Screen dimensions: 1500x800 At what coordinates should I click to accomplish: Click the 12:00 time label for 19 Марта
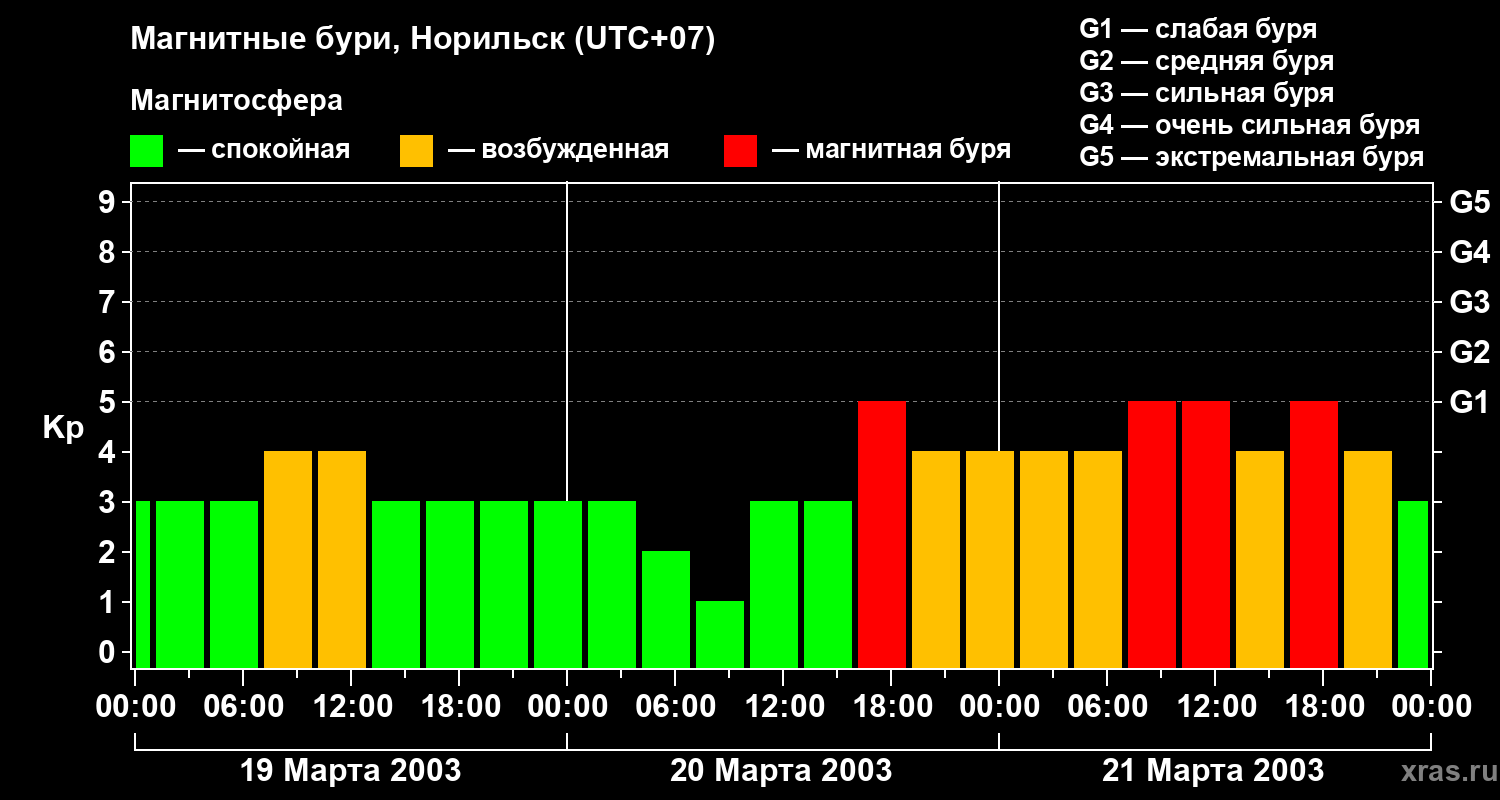[x=351, y=706]
